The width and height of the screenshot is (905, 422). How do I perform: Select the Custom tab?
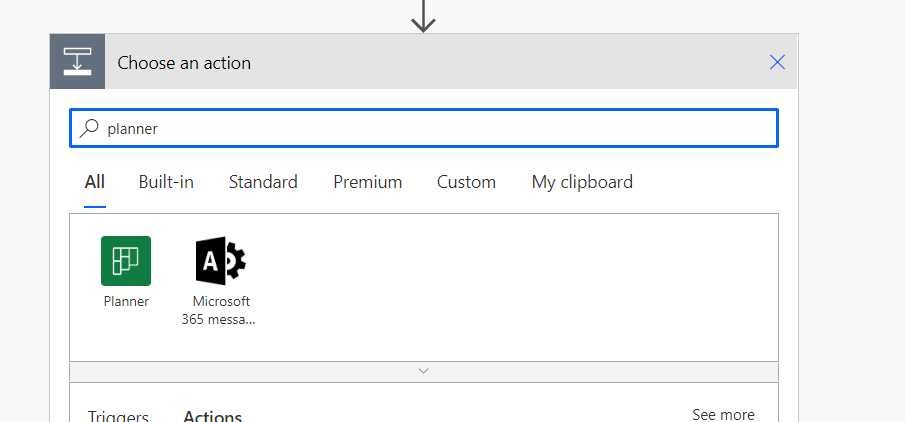[466, 182]
